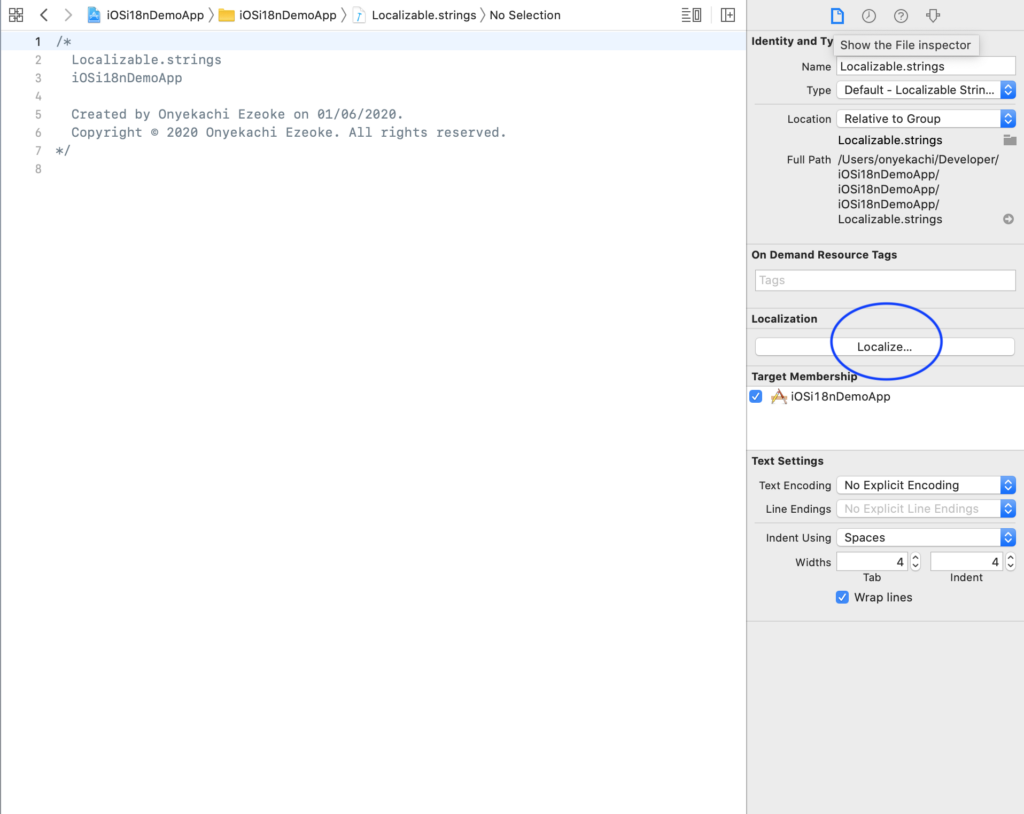This screenshot has height=814, width=1024.
Task: Click line number 1 in the gutter
Action: tap(38, 42)
